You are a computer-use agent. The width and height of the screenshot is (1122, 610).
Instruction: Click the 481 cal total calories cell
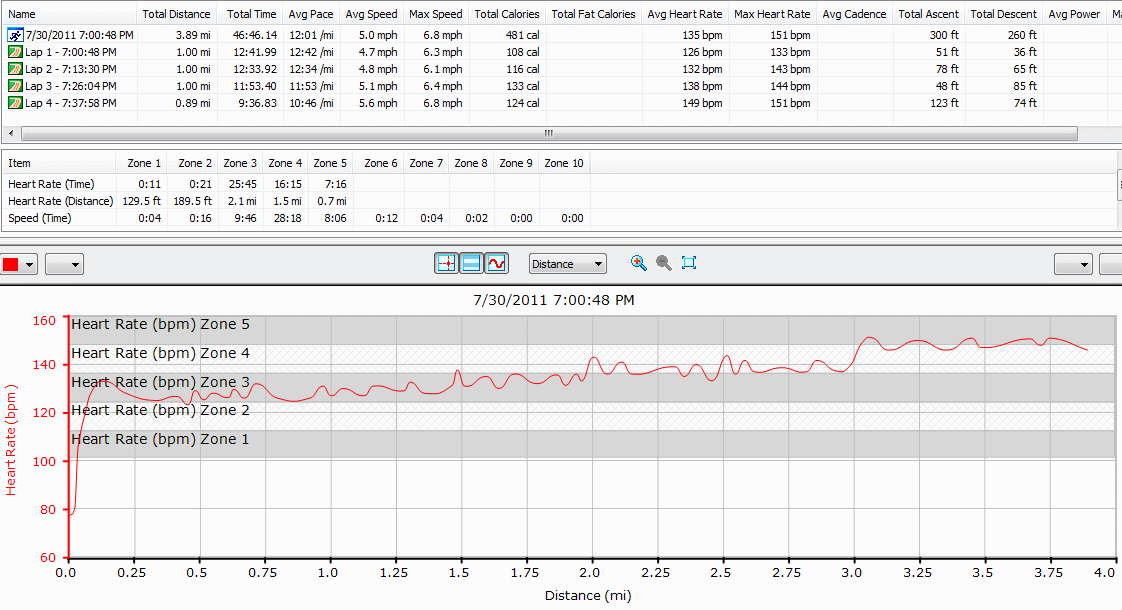[522, 35]
